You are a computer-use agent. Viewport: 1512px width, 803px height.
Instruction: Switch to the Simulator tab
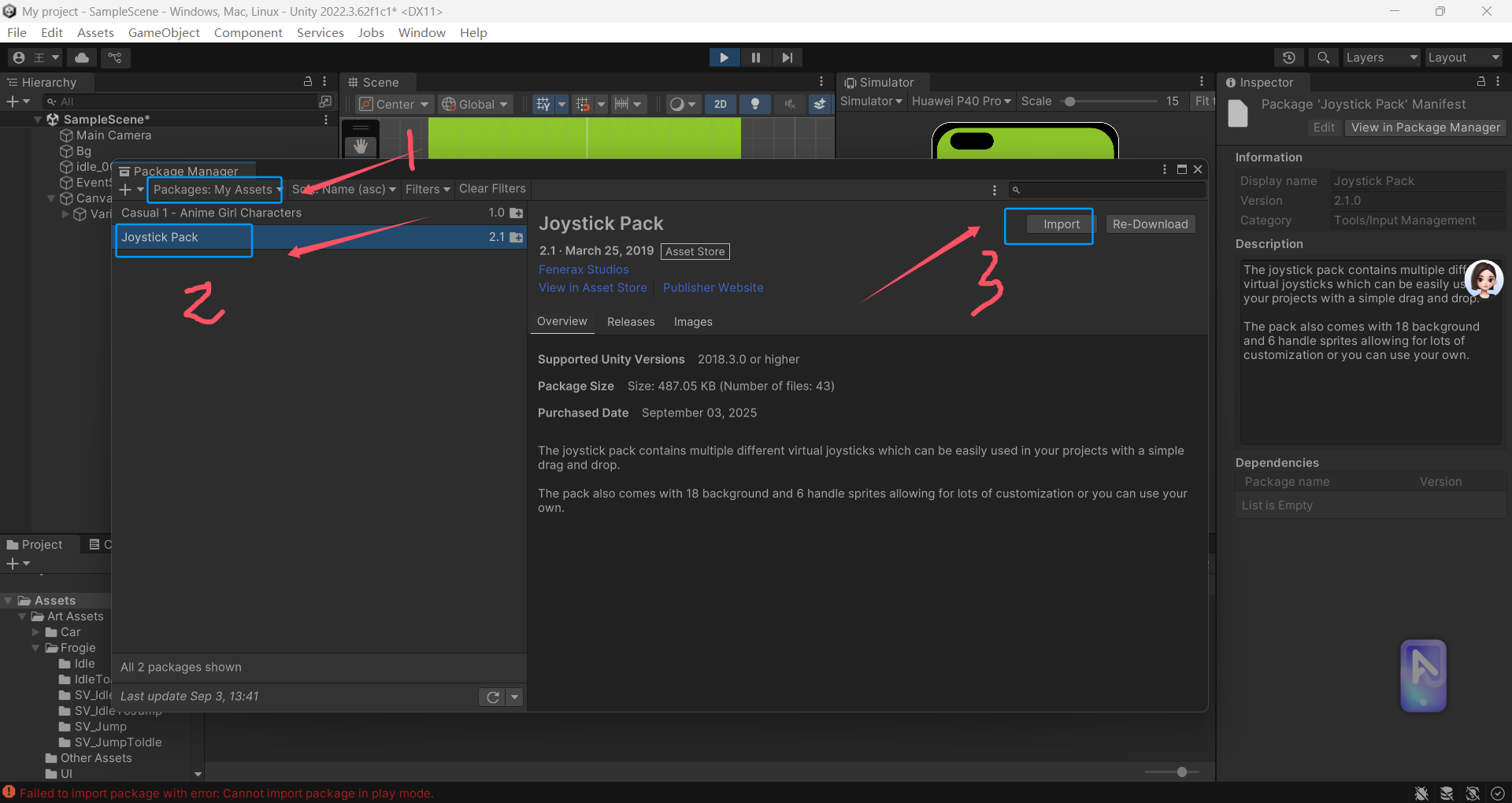point(879,83)
